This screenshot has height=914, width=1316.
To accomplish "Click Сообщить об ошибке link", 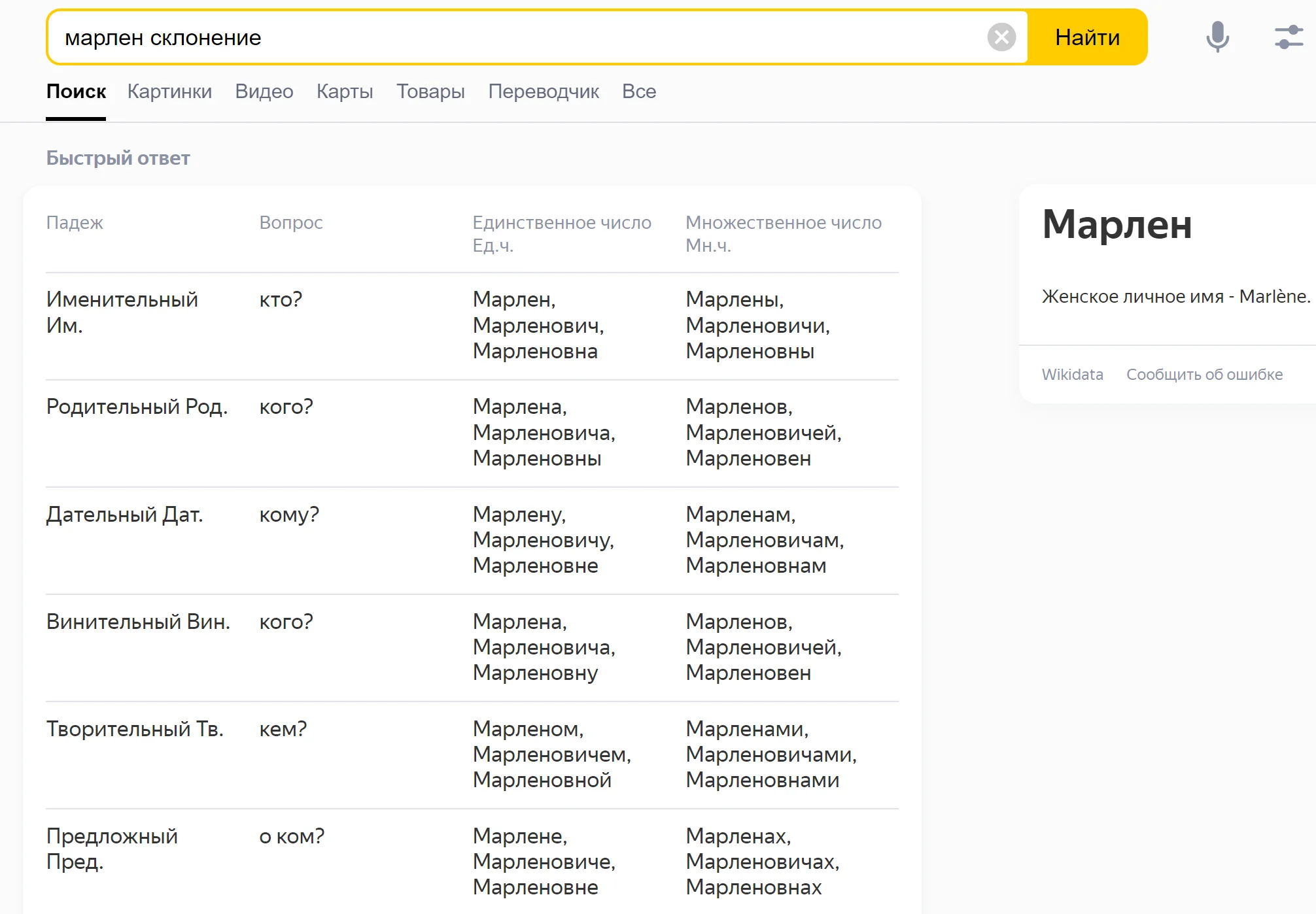I will pos(1204,375).
